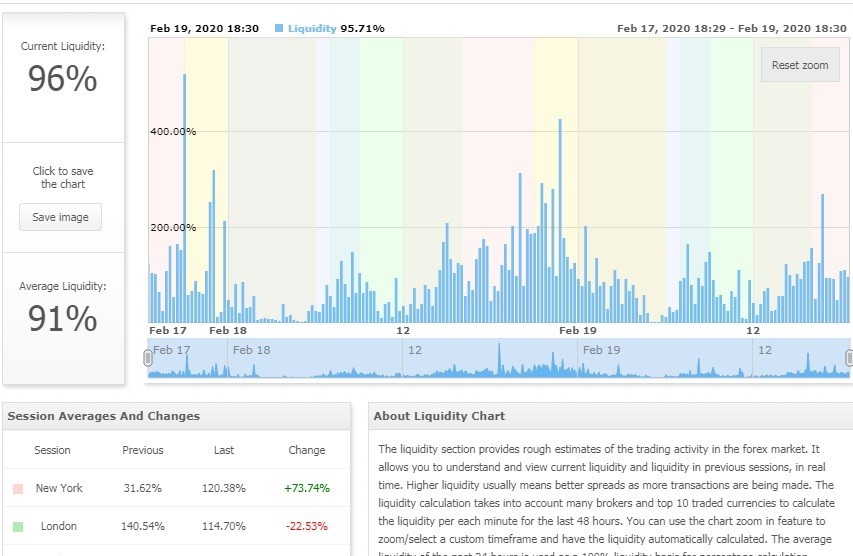Click Session Averages And Changes heading
Image resolution: width=853 pixels, height=556 pixels.
click(x=103, y=416)
